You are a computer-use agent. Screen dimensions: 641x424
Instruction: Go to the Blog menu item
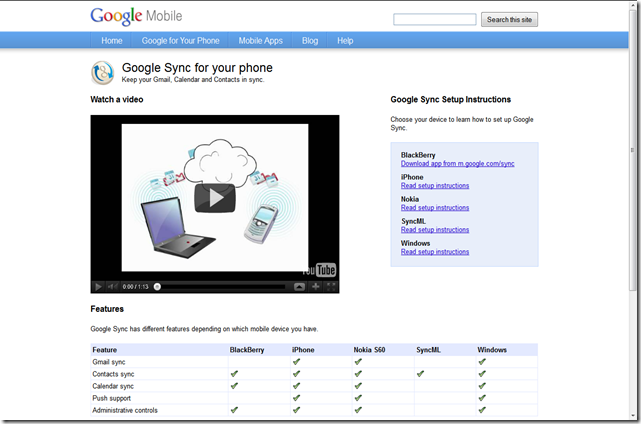click(x=310, y=40)
